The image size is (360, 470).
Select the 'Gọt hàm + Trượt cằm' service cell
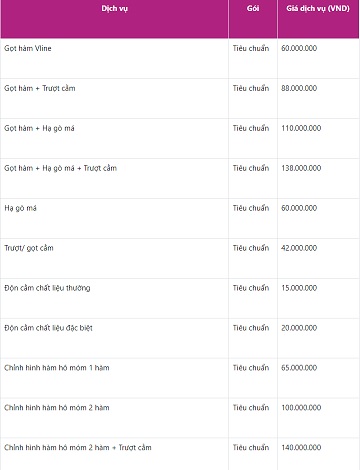click(114, 98)
